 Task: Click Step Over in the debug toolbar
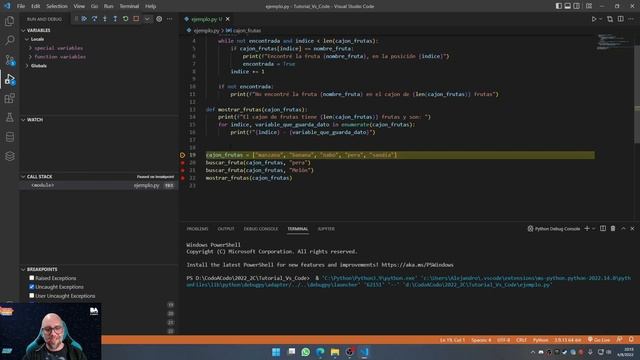click(x=94, y=19)
